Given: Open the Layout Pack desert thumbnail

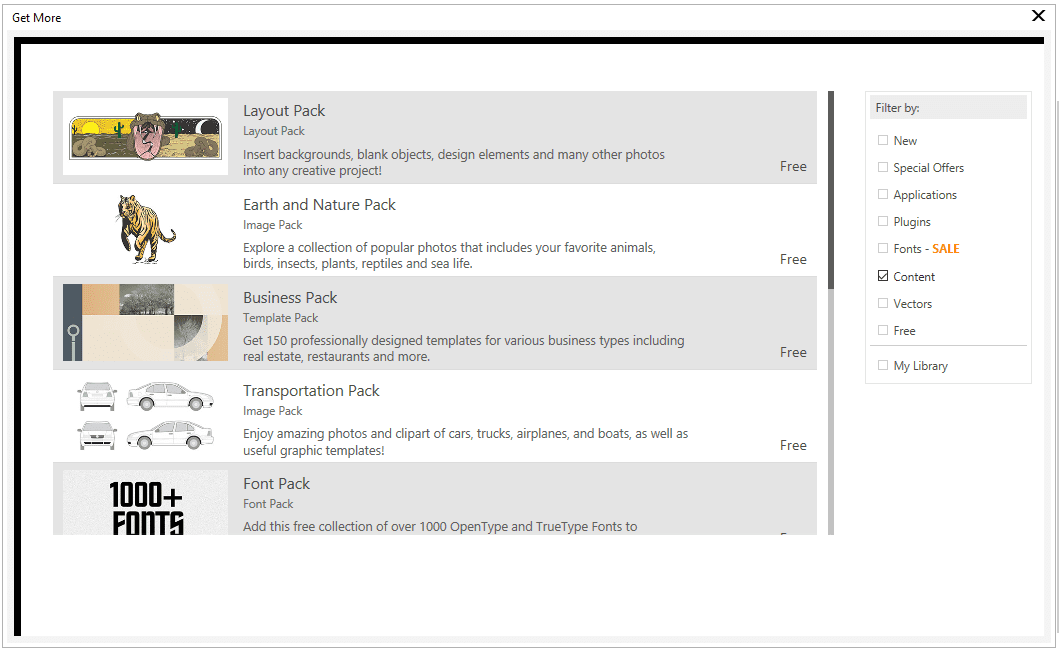Looking at the screenshot, I should 145,137.
